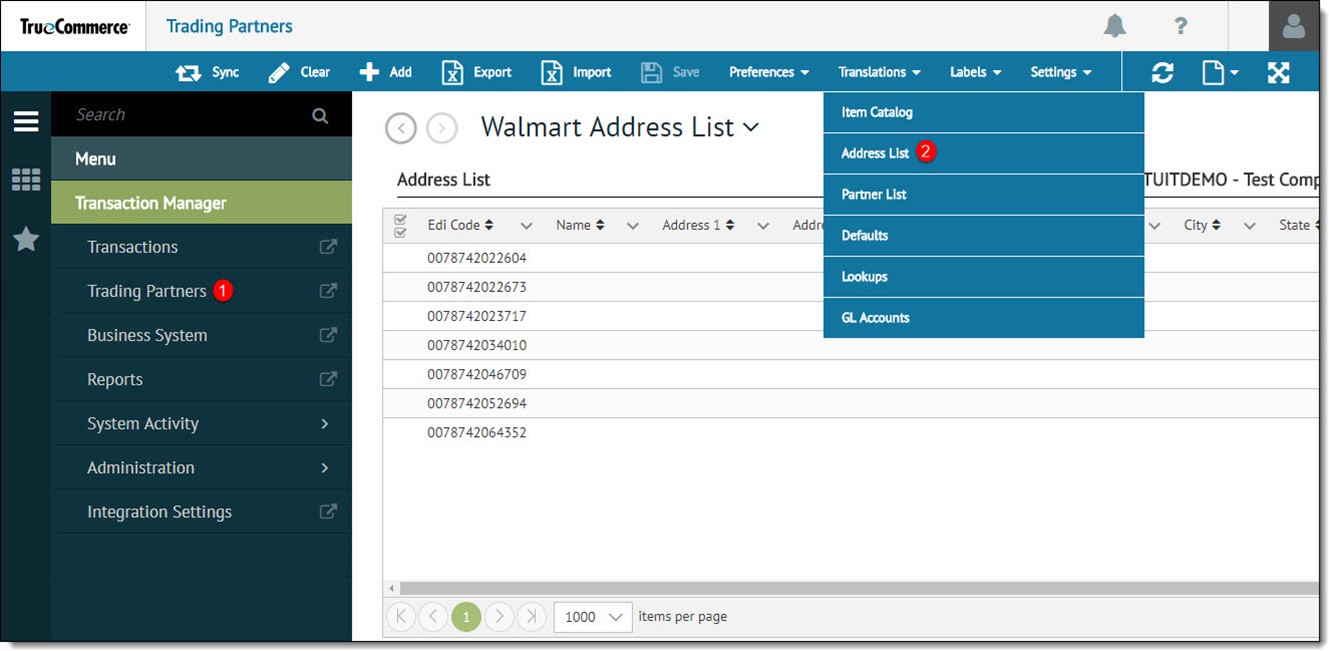The width and height of the screenshot is (1329, 651).
Task: Choose Partner List from Translations menu
Action: 984,194
